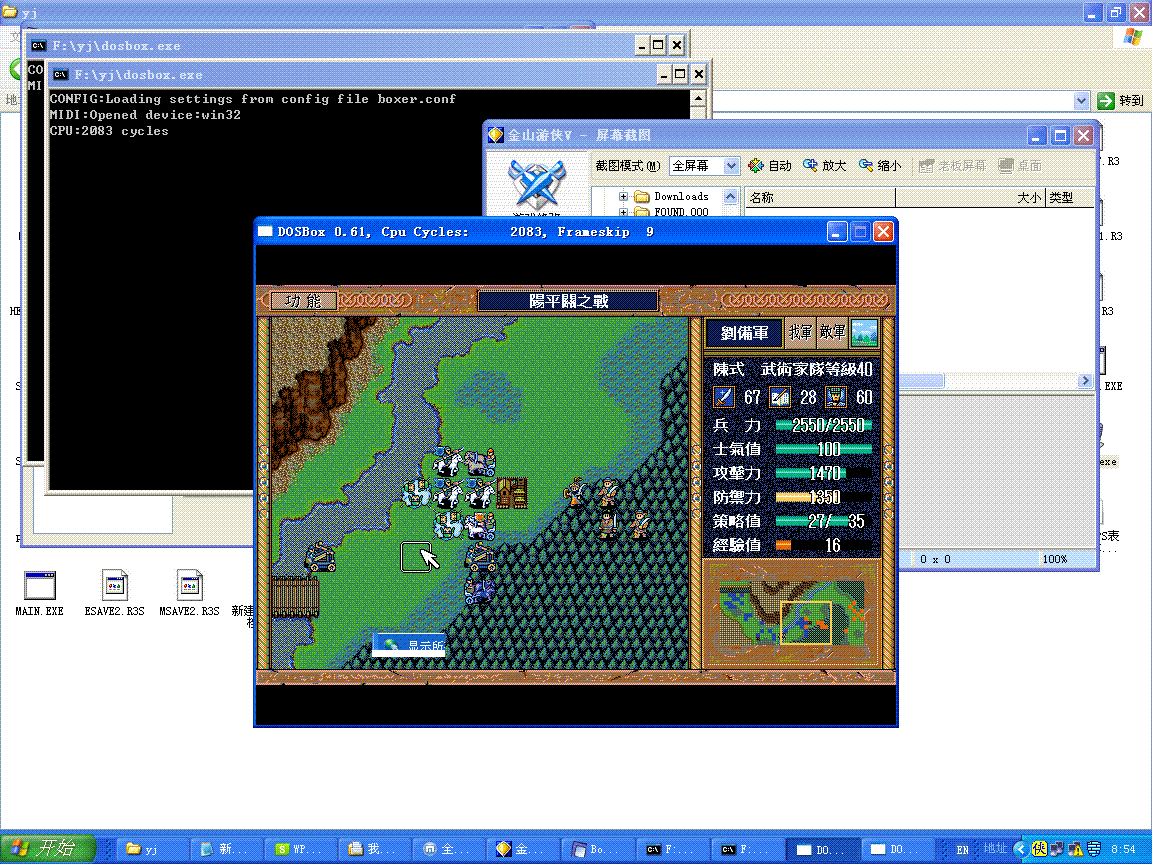Expand the FOUND.000 folder tree node
The width and height of the screenshot is (1152, 864).
pos(623,212)
